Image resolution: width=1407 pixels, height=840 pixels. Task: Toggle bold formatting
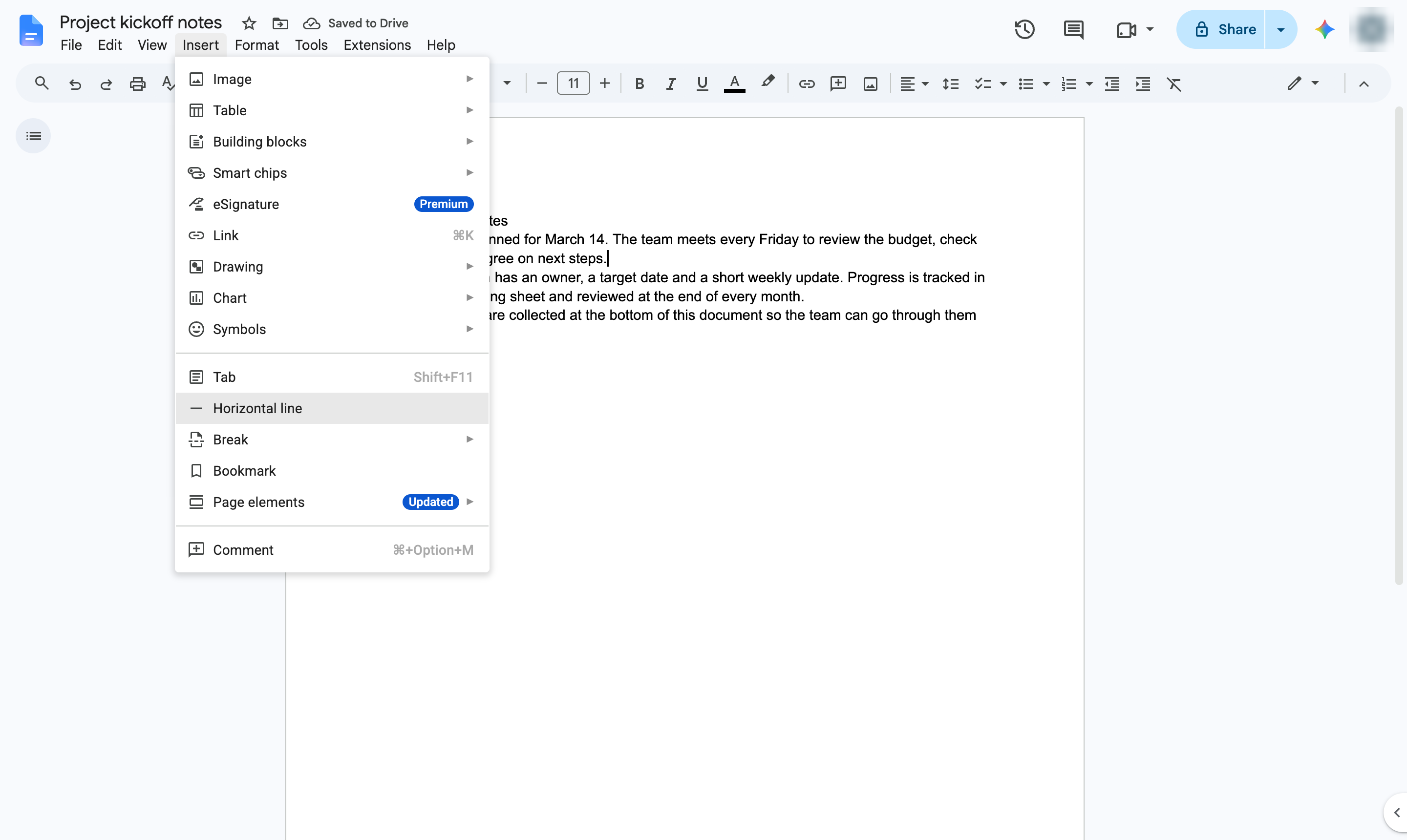[639, 84]
